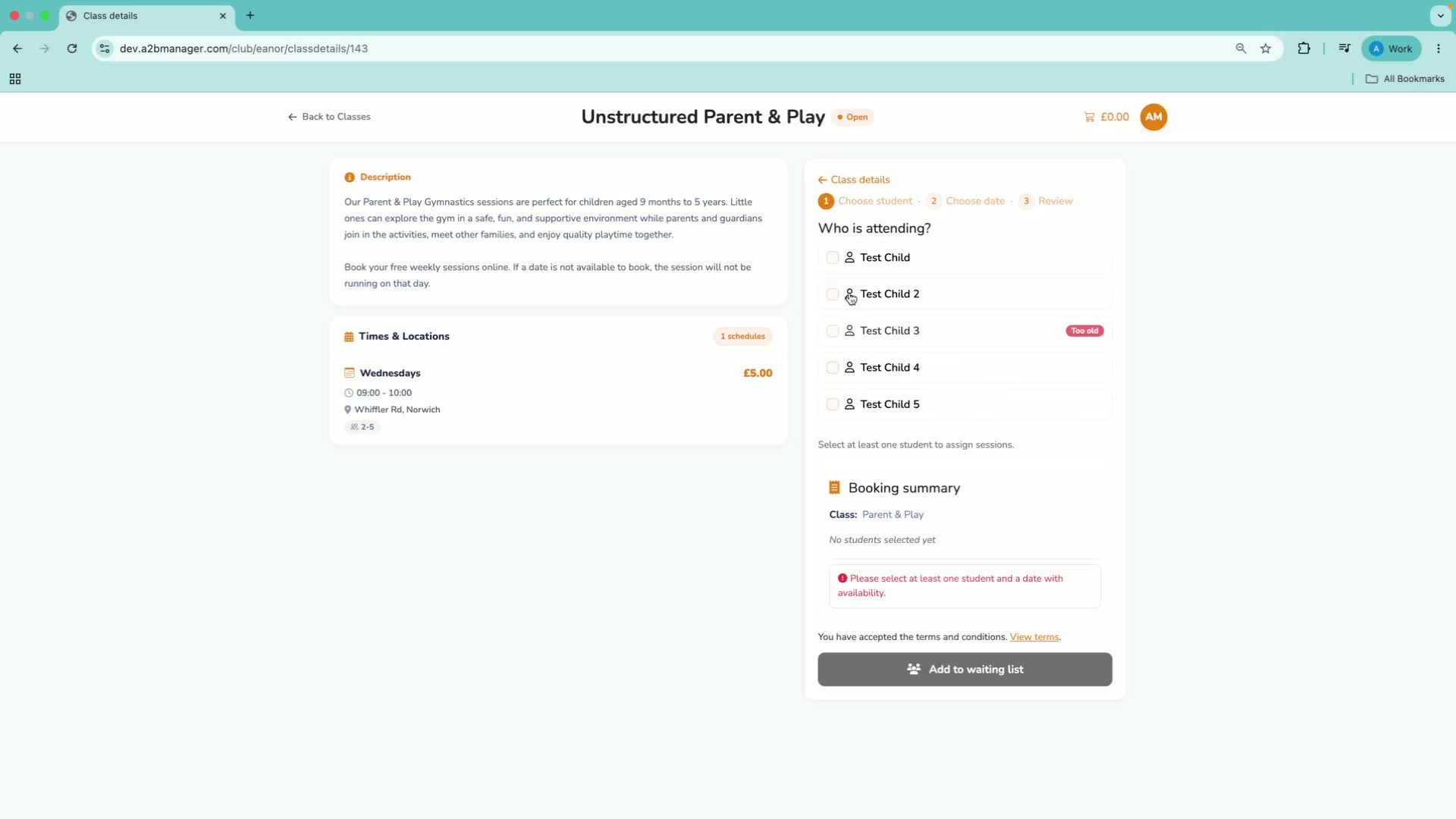1456x819 pixels.
Task: Expand the tab search dropdown arrow
Action: click(1440, 15)
